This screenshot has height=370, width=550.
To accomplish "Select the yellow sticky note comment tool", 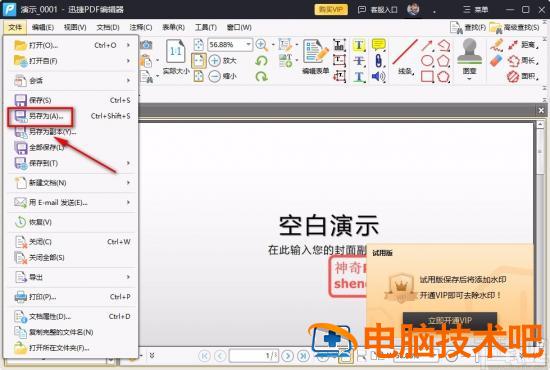I will [378, 45].
